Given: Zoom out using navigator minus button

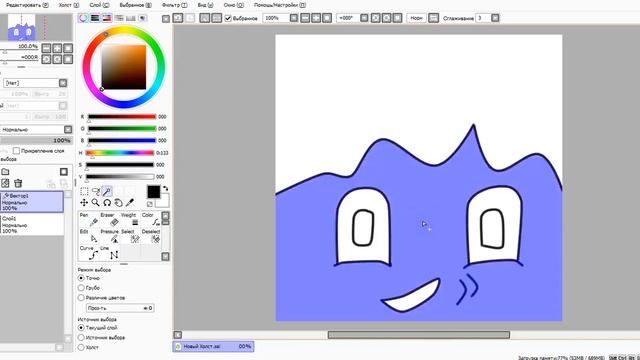Looking at the screenshot, I should (47, 48).
